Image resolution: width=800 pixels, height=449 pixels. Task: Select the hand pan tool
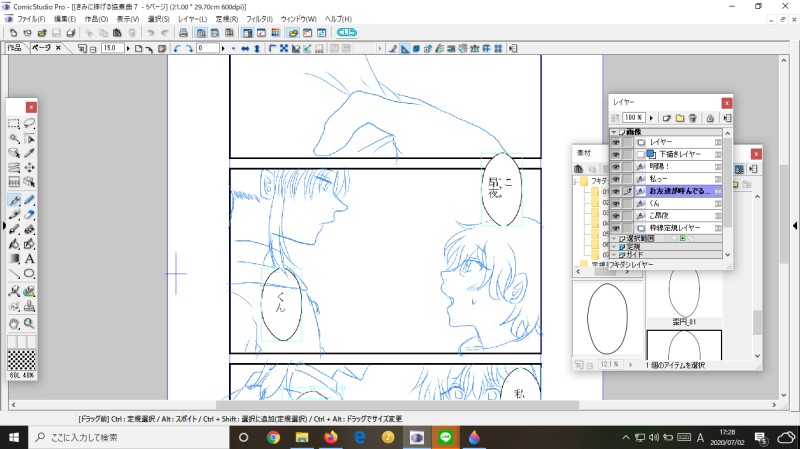point(14,323)
